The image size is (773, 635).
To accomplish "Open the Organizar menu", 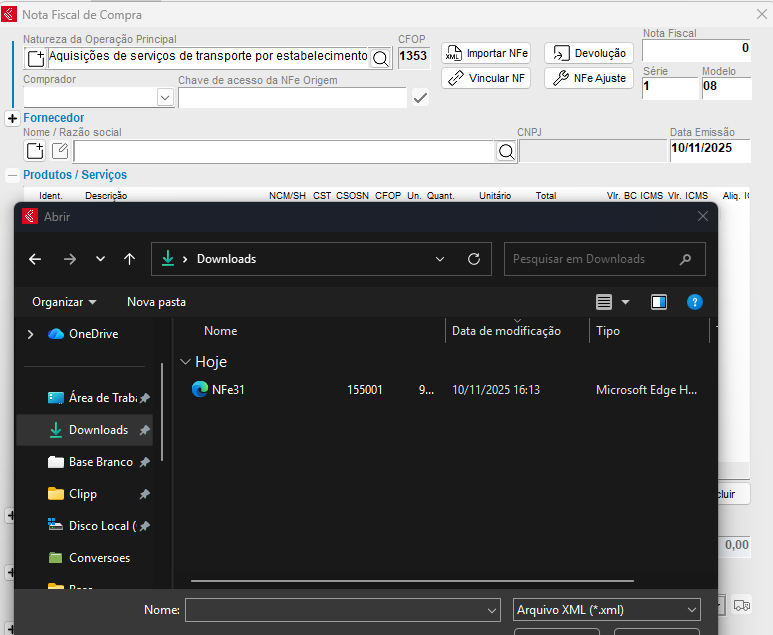I will coord(64,302).
